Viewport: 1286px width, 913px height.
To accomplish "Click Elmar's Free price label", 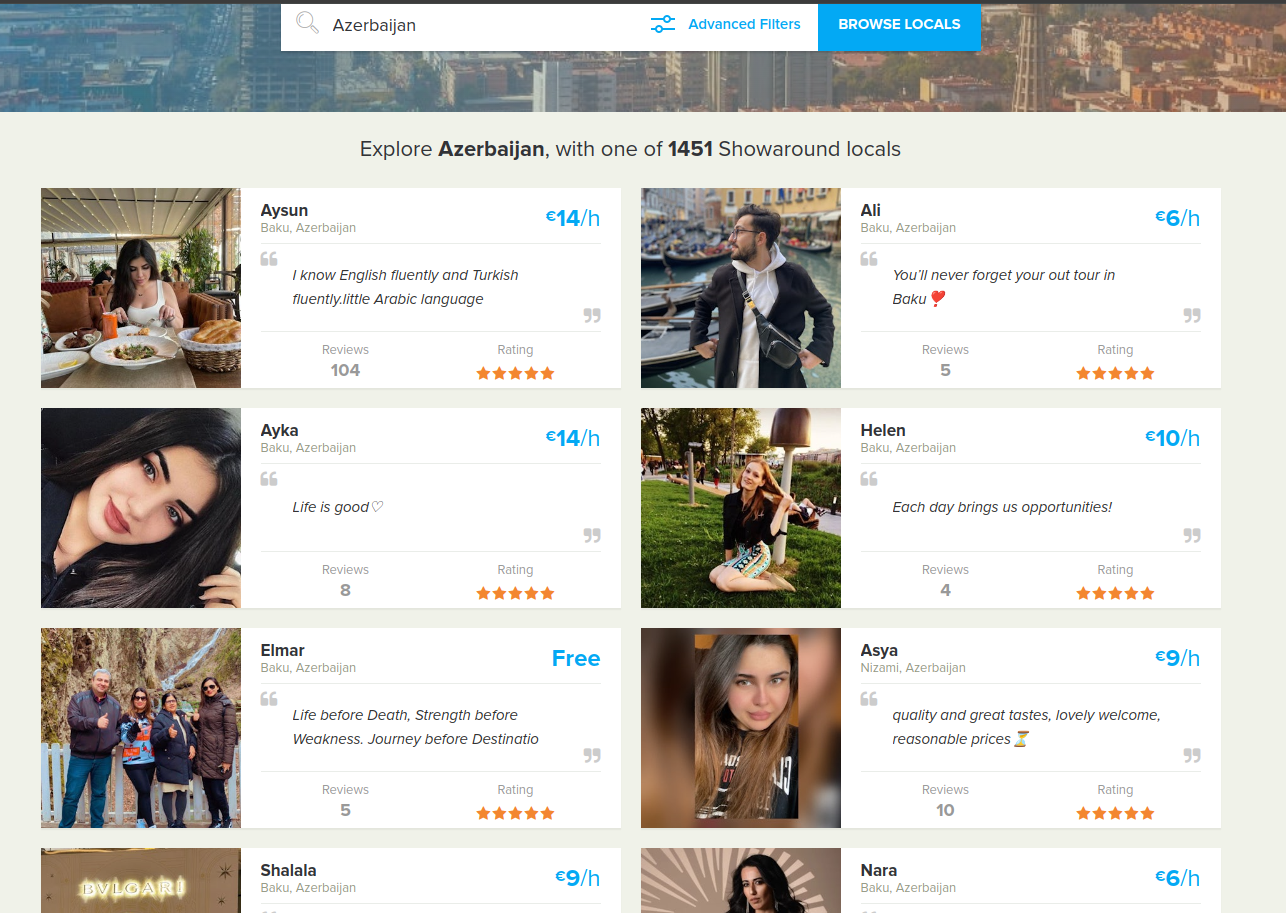I will pos(576,658).
